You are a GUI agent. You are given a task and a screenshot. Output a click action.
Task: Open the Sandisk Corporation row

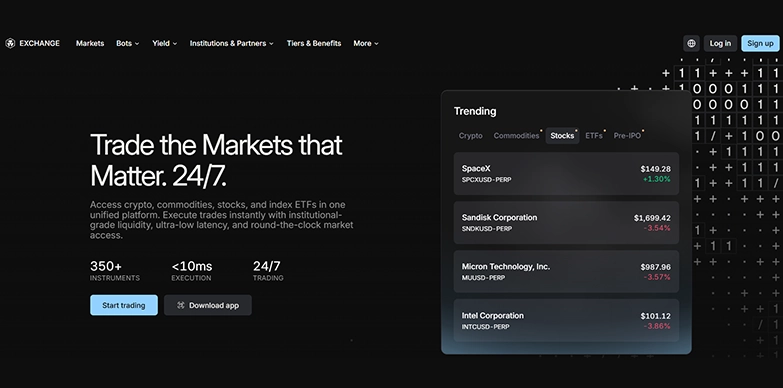click(566, 222)
